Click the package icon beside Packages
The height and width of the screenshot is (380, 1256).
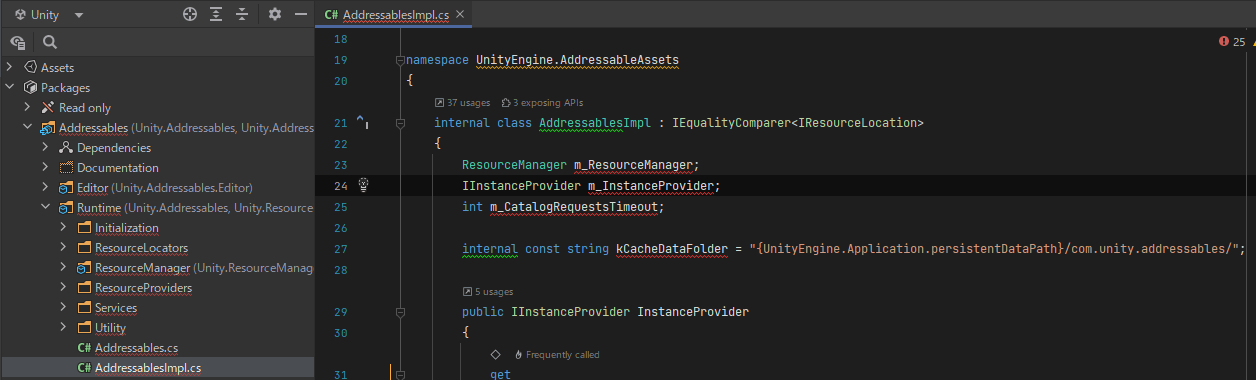point(30,88)
